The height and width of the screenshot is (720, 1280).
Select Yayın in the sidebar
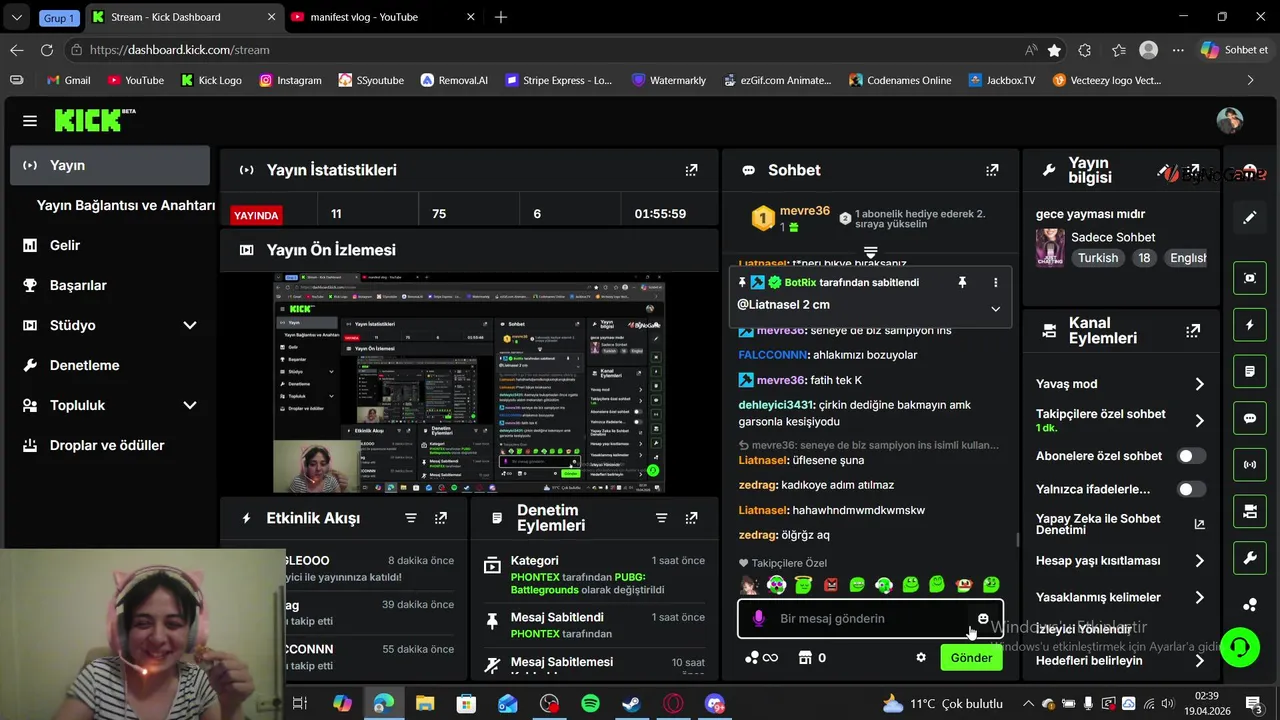[110, 165]
